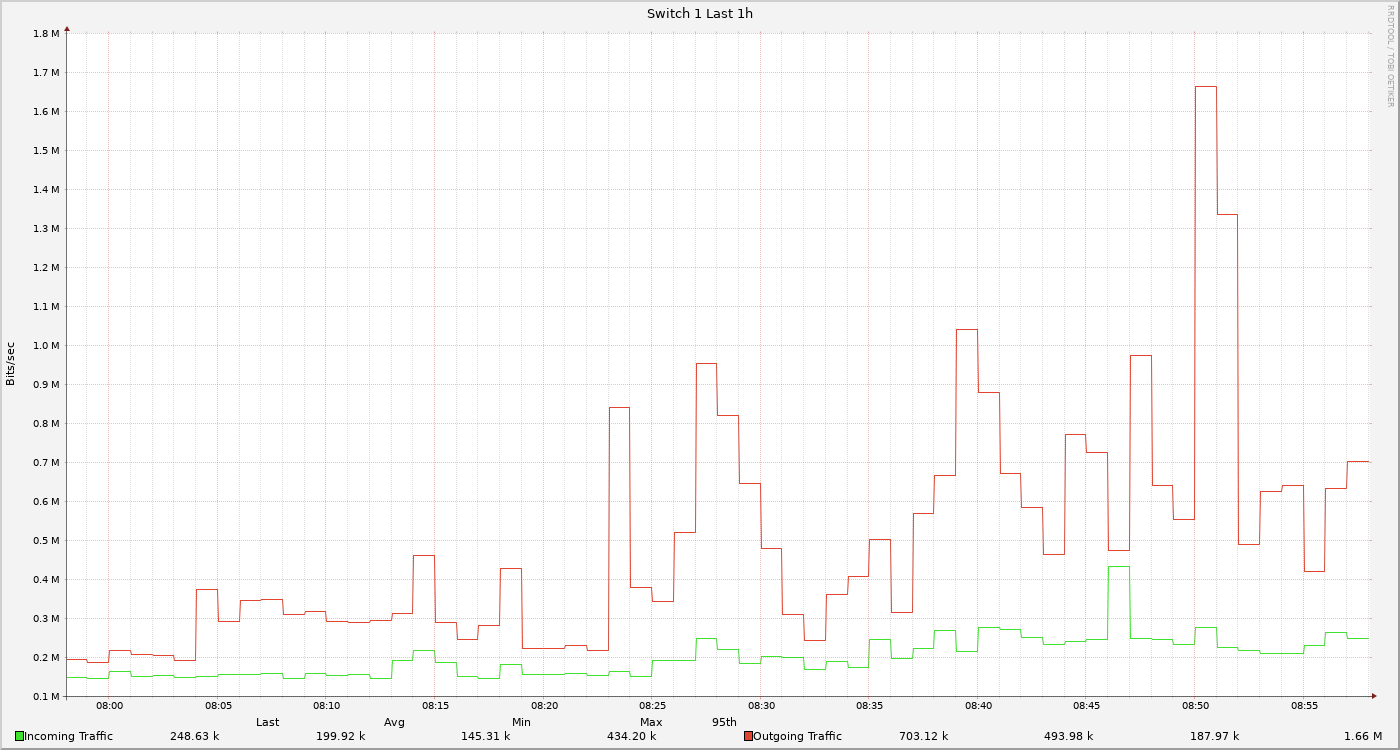This screenshot has height=750, width=1400.
Task: Click the "Switch 1 Last 1h" graph title
Action: click(x=699, y=13)
